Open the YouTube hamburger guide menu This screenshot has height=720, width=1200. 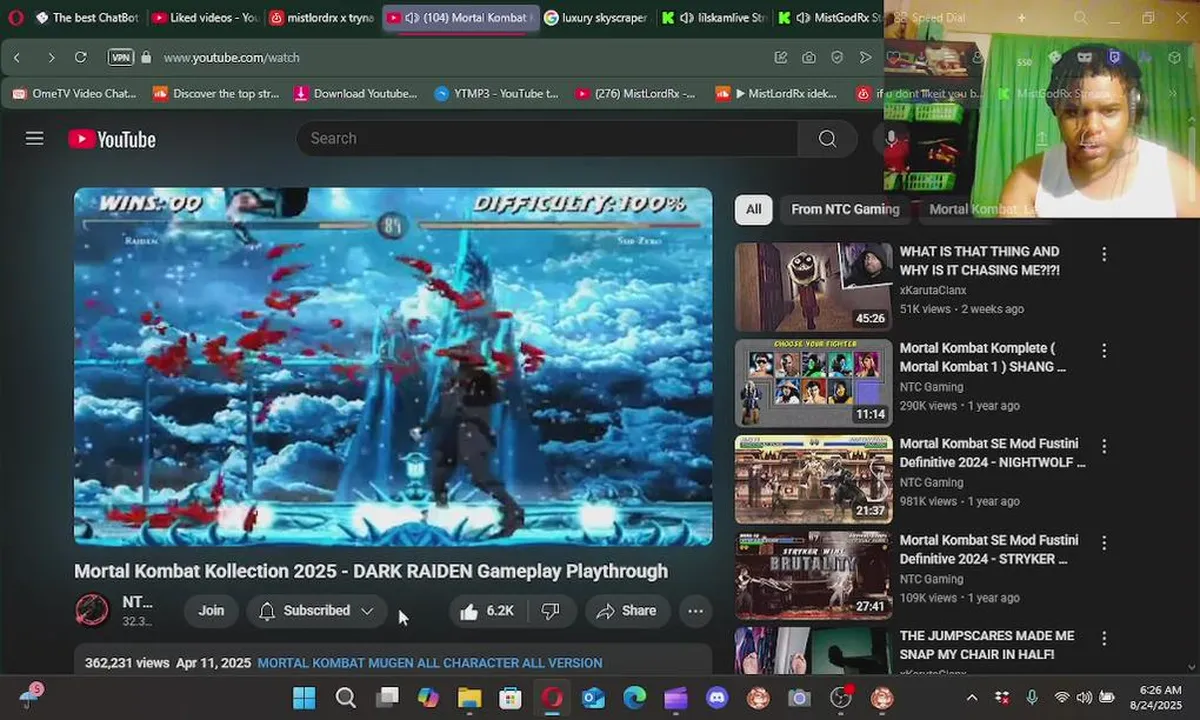coord(35,138)
